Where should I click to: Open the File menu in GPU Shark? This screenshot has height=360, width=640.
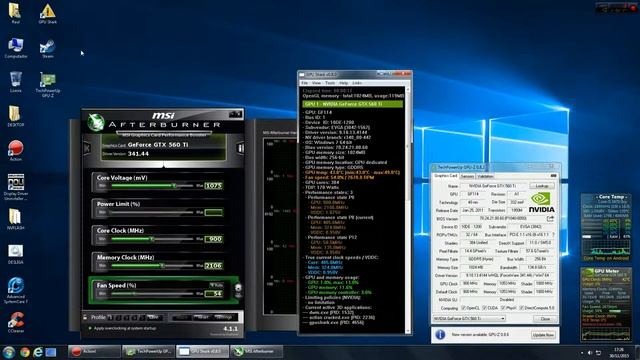[x=304, y=83]
